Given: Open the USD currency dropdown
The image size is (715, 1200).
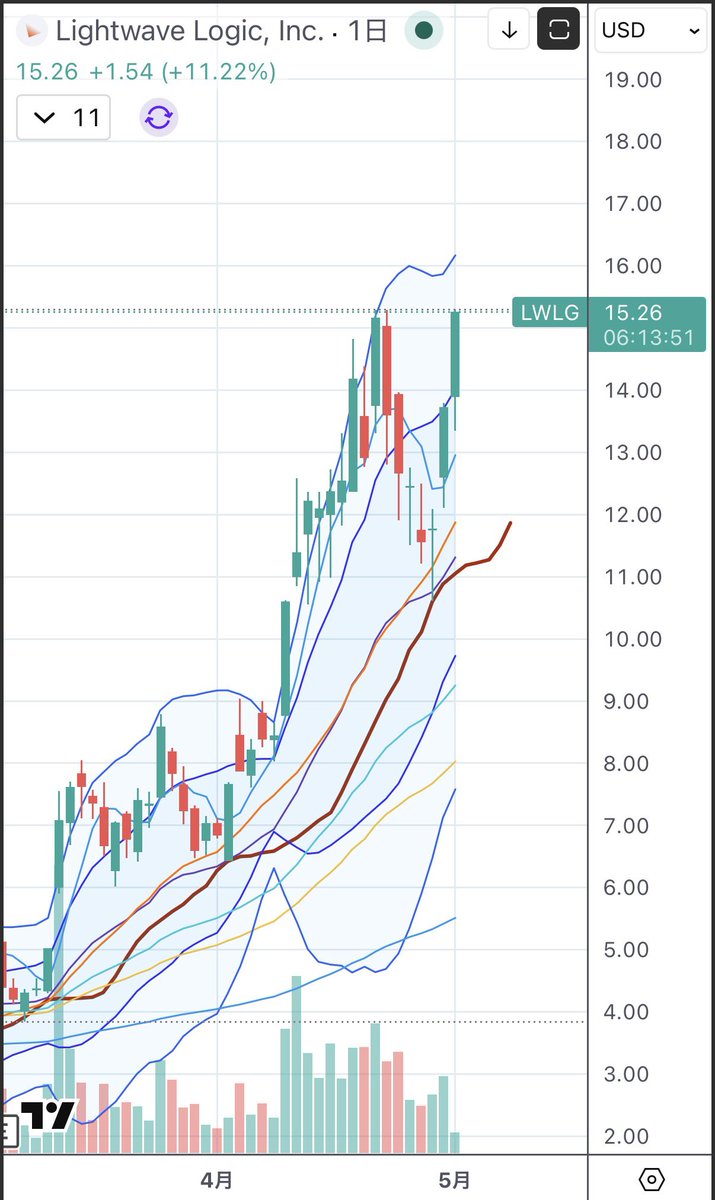Looking at the screenshot, I should (x=650, y=31).
